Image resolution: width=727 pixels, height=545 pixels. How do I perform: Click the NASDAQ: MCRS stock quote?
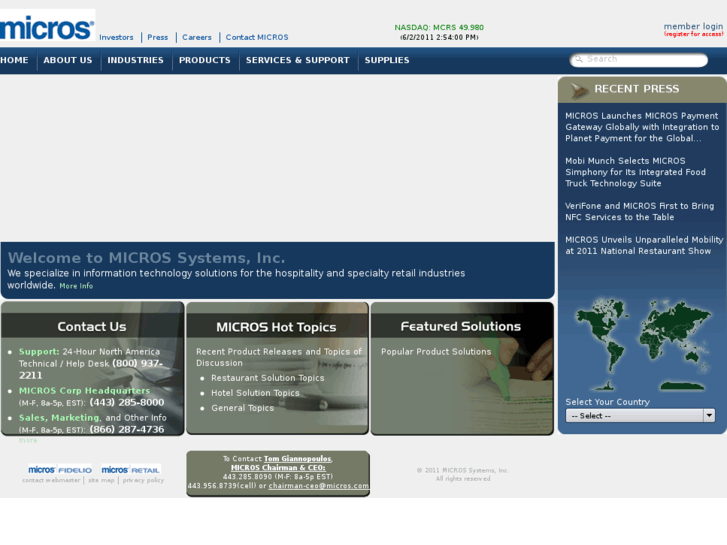point(439,27)
